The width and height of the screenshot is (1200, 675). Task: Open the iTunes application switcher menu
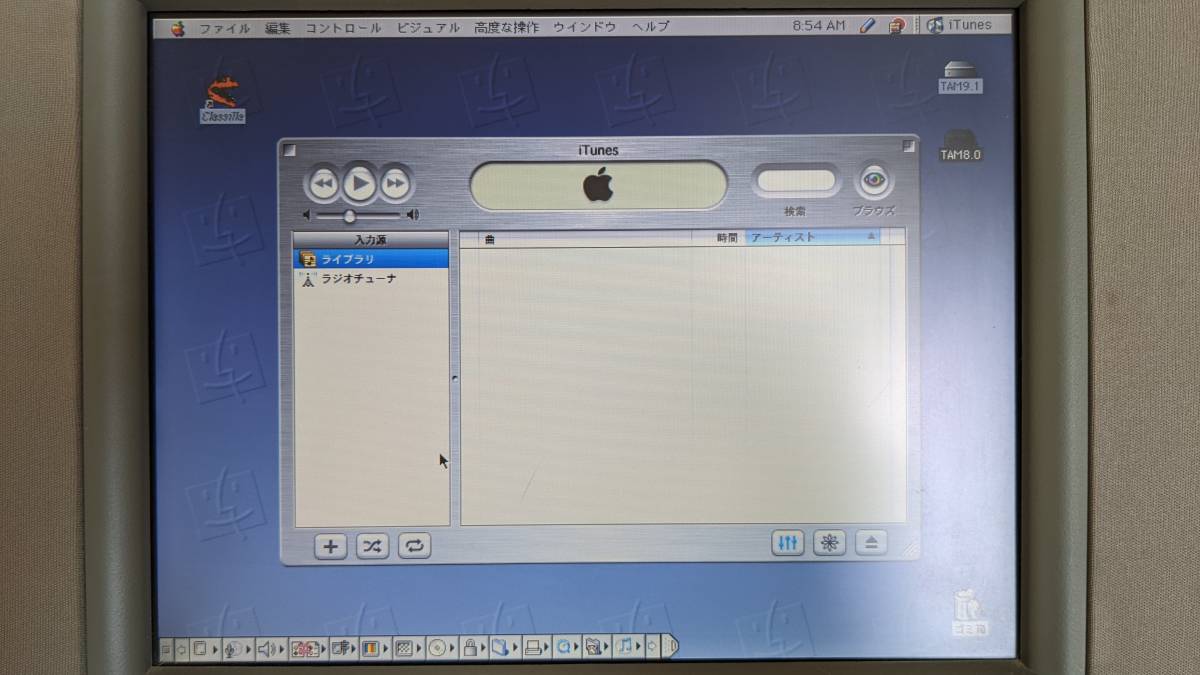[x=960, y=25]
